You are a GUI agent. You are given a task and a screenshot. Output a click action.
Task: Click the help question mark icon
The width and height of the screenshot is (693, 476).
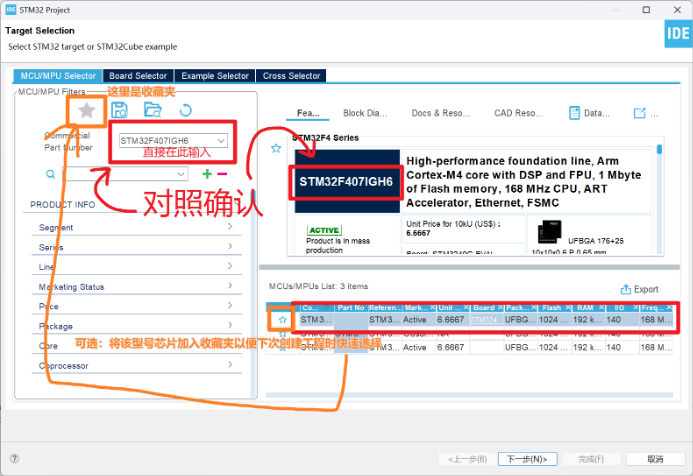tap(14, 458)
